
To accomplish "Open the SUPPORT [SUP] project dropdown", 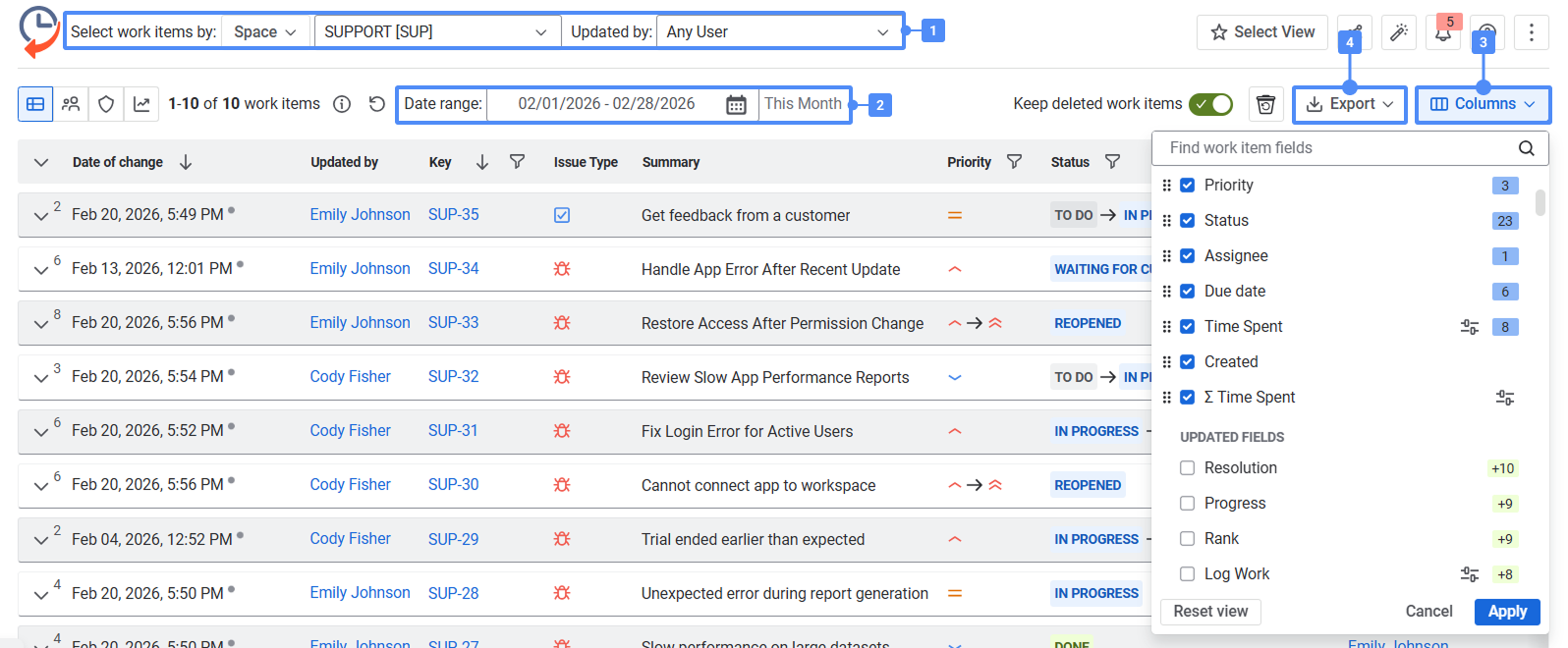I will point(436,31).
